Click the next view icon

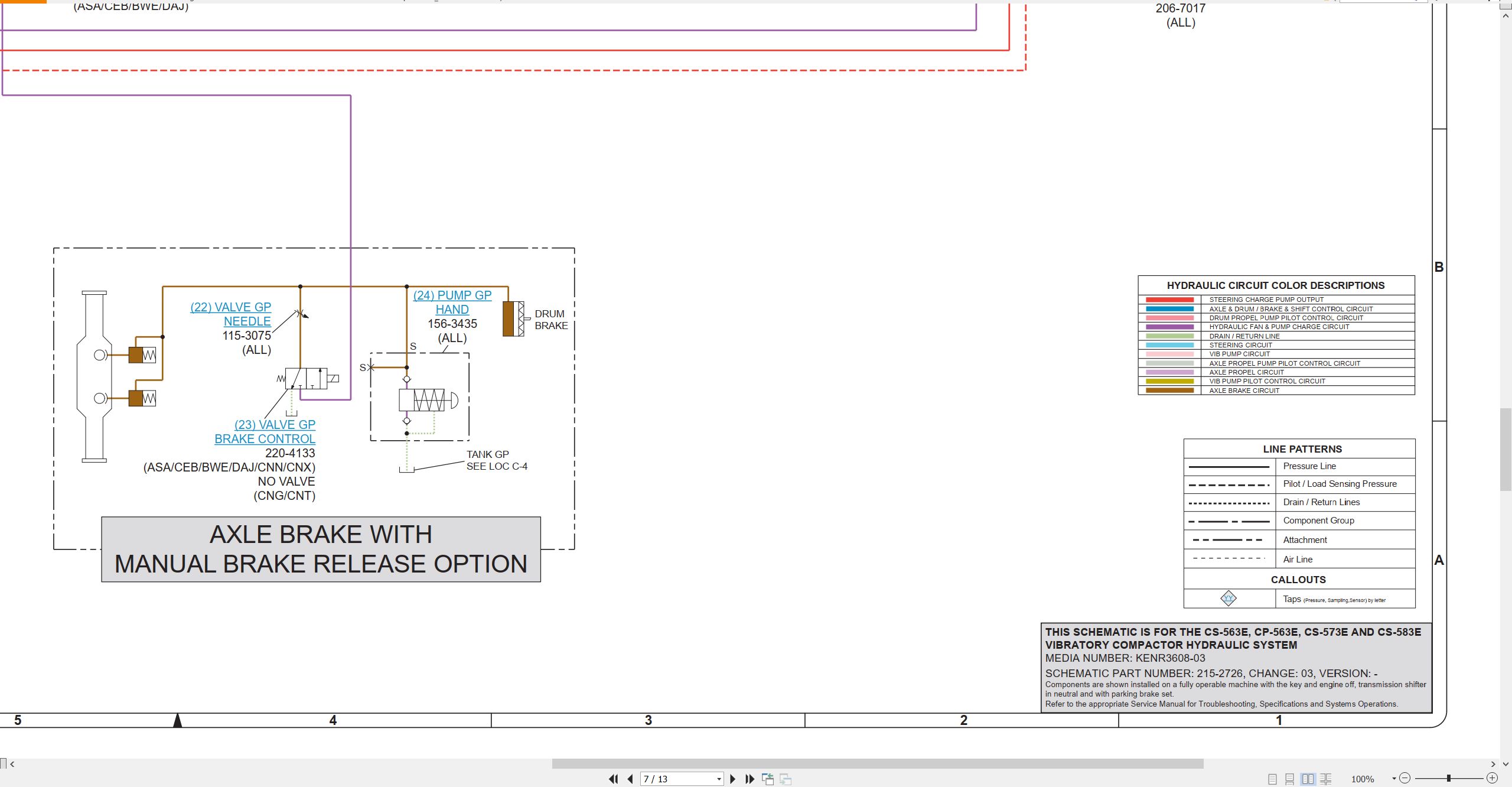point(786,779)
